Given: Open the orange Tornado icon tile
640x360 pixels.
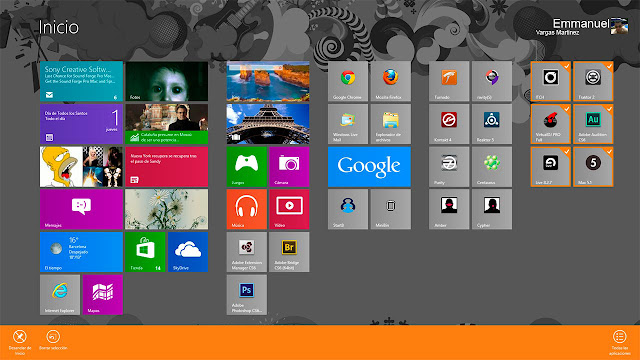Looking at the screenshot, I should click(449, 81).
